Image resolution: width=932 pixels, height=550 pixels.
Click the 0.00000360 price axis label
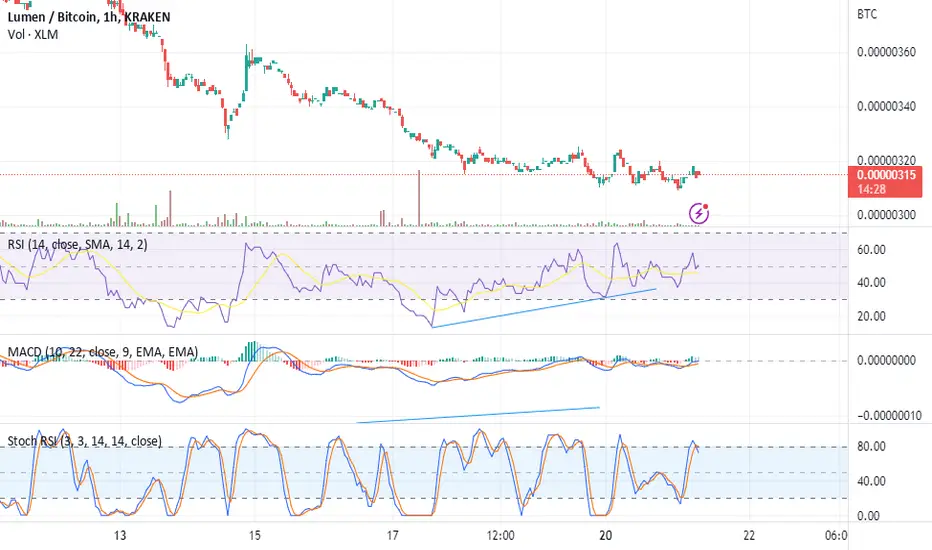pos(886,52)
